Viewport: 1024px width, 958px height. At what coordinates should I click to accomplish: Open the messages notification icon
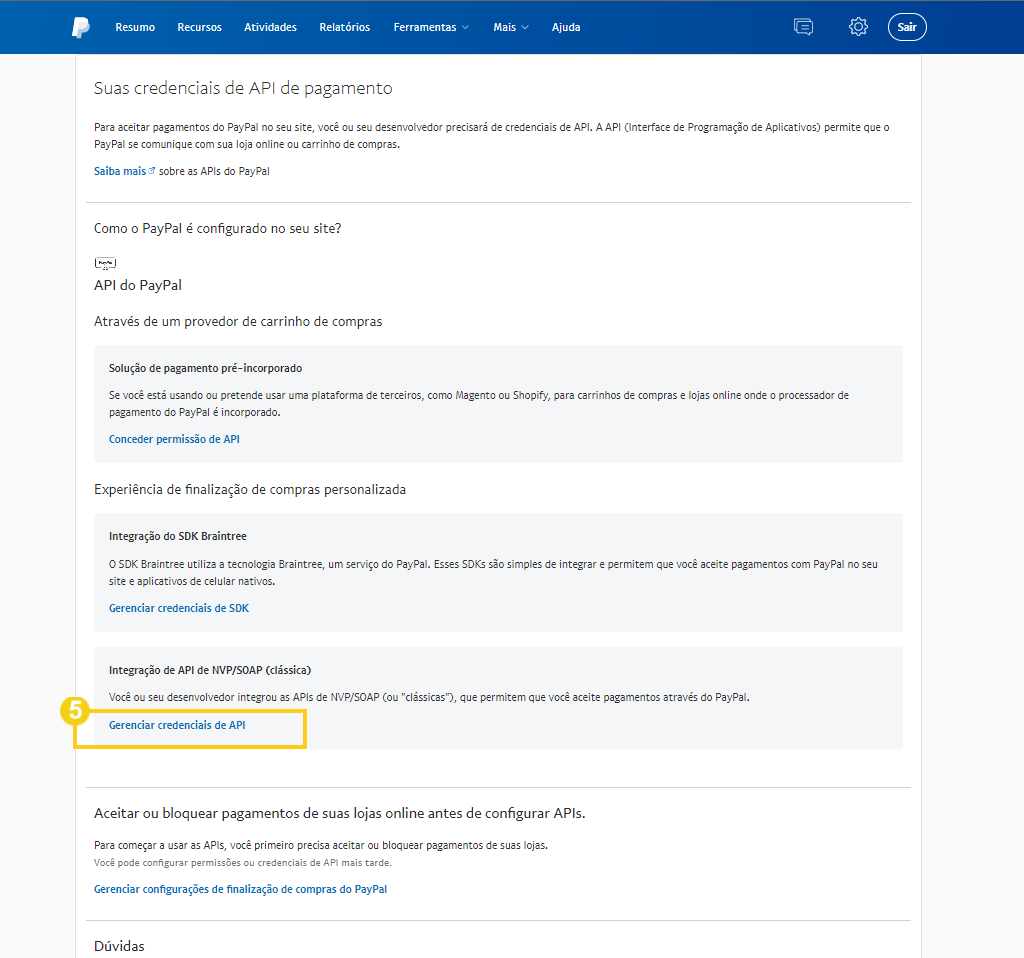pos(803,27)
